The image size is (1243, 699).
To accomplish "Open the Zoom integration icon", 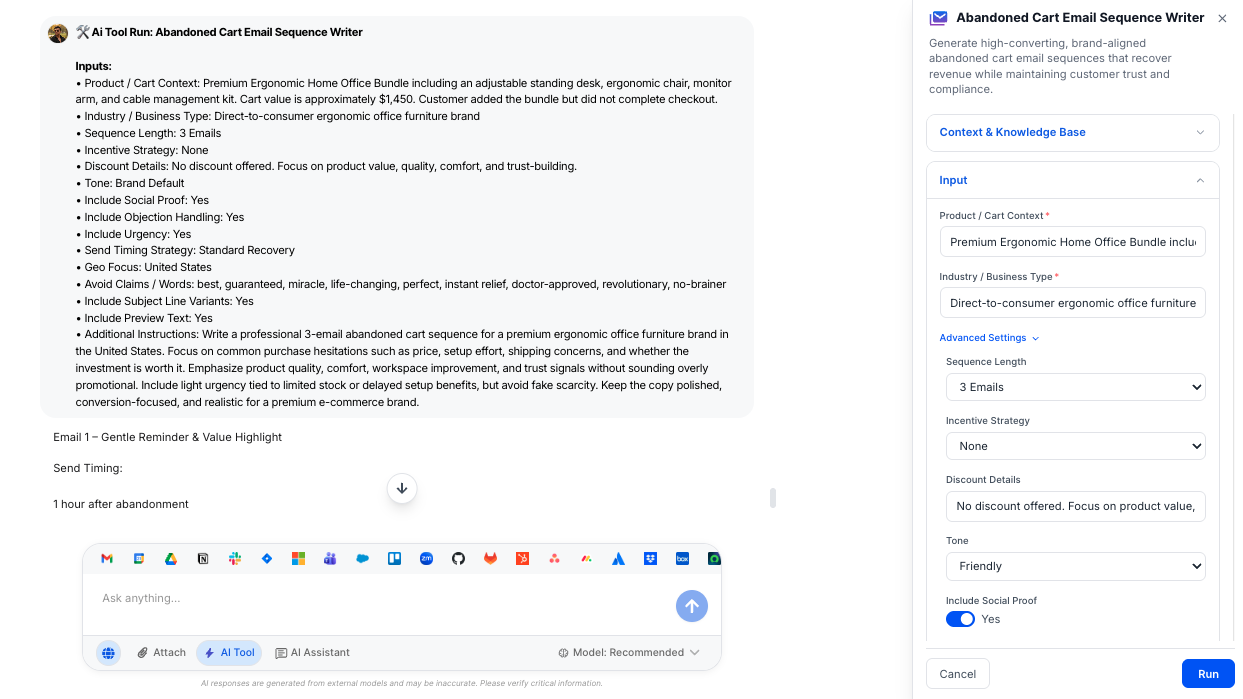I will click(426, 558).
